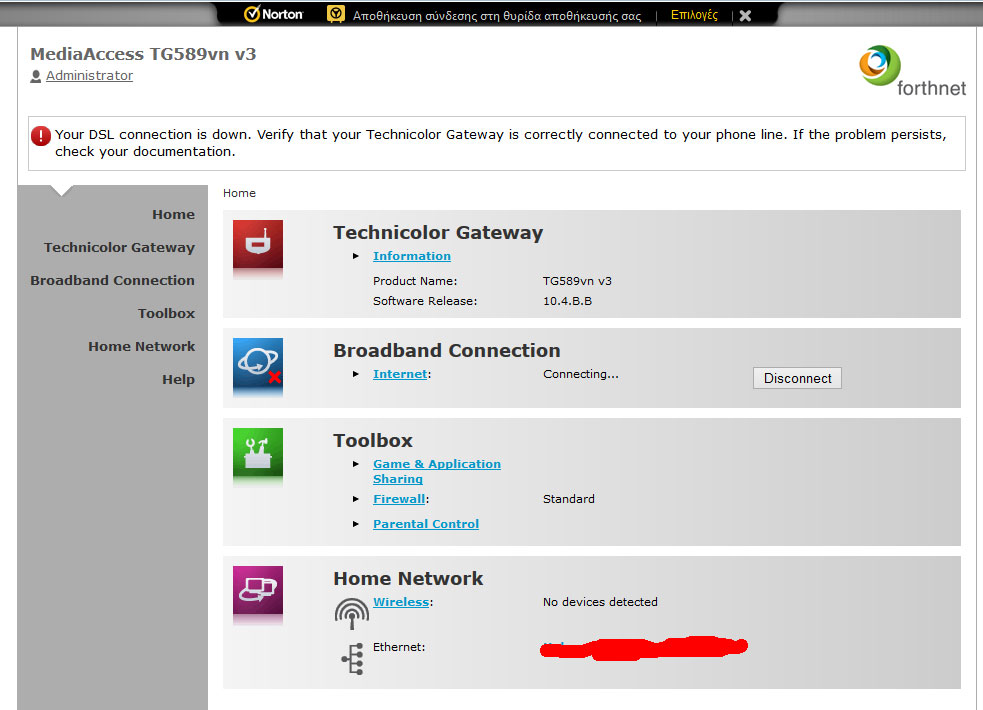The height and width of the screenshot is (710, 983).
Task: Open Broadband Connection in the sidebar
Action: [x=112, y=280]
